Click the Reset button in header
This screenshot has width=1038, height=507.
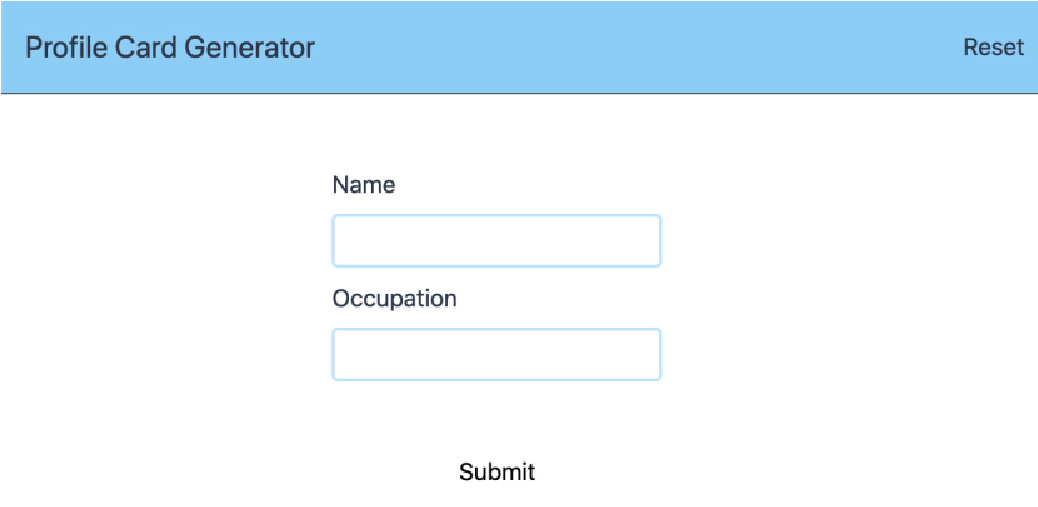[x=993, y=48]
